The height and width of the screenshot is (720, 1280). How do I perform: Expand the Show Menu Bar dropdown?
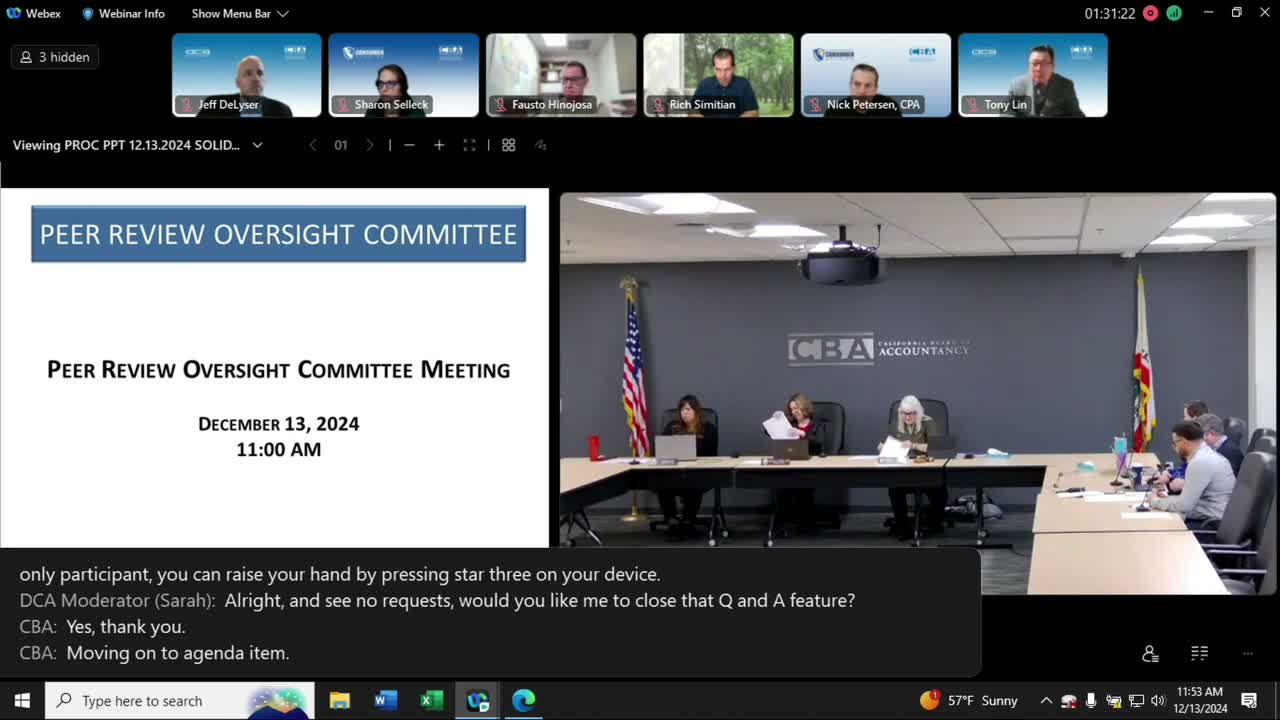click(240, 13)
